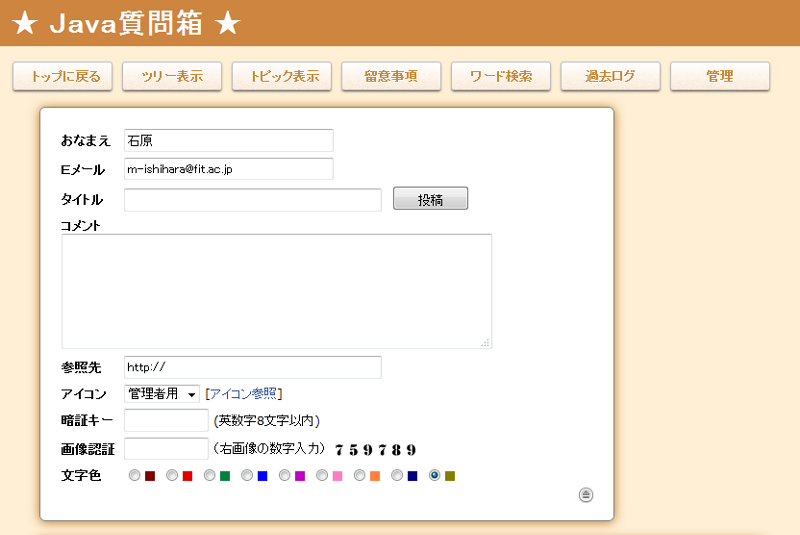Switch to トピック表示 view
The height and width of the screenshot is (535, 800).
[282, 77]
